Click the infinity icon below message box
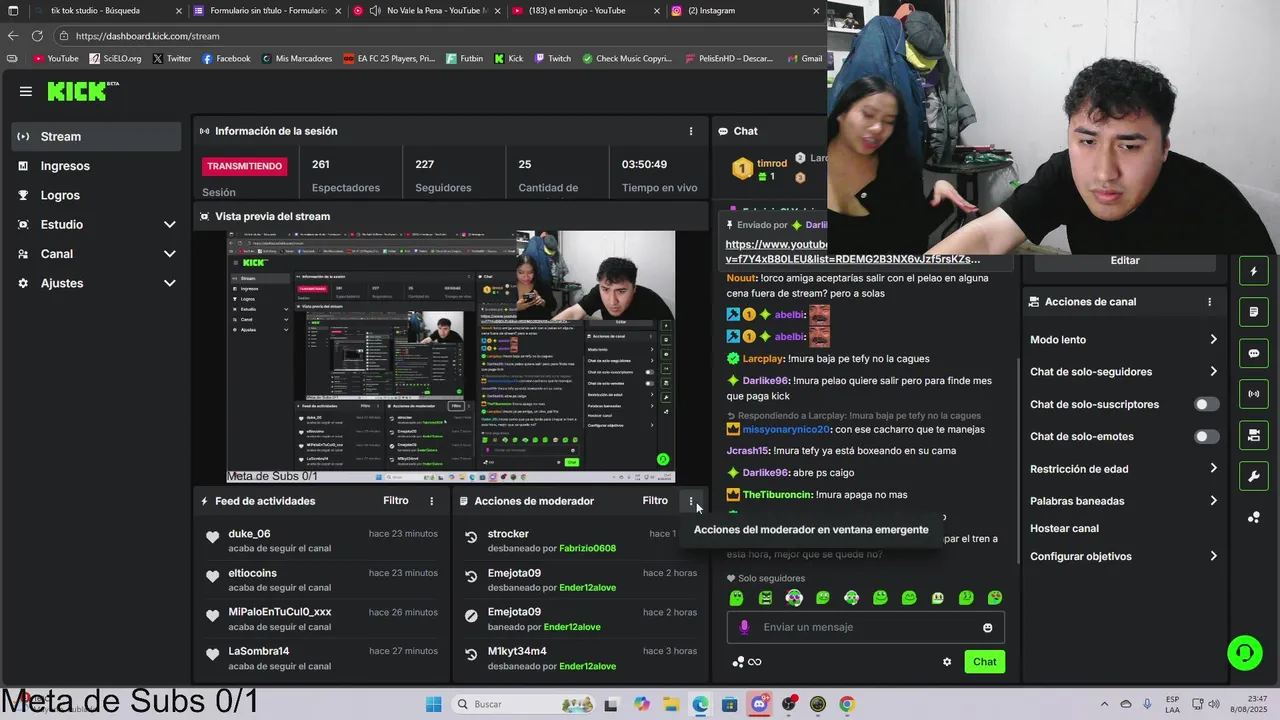The image size is (1280, 720). pos(754,662)
